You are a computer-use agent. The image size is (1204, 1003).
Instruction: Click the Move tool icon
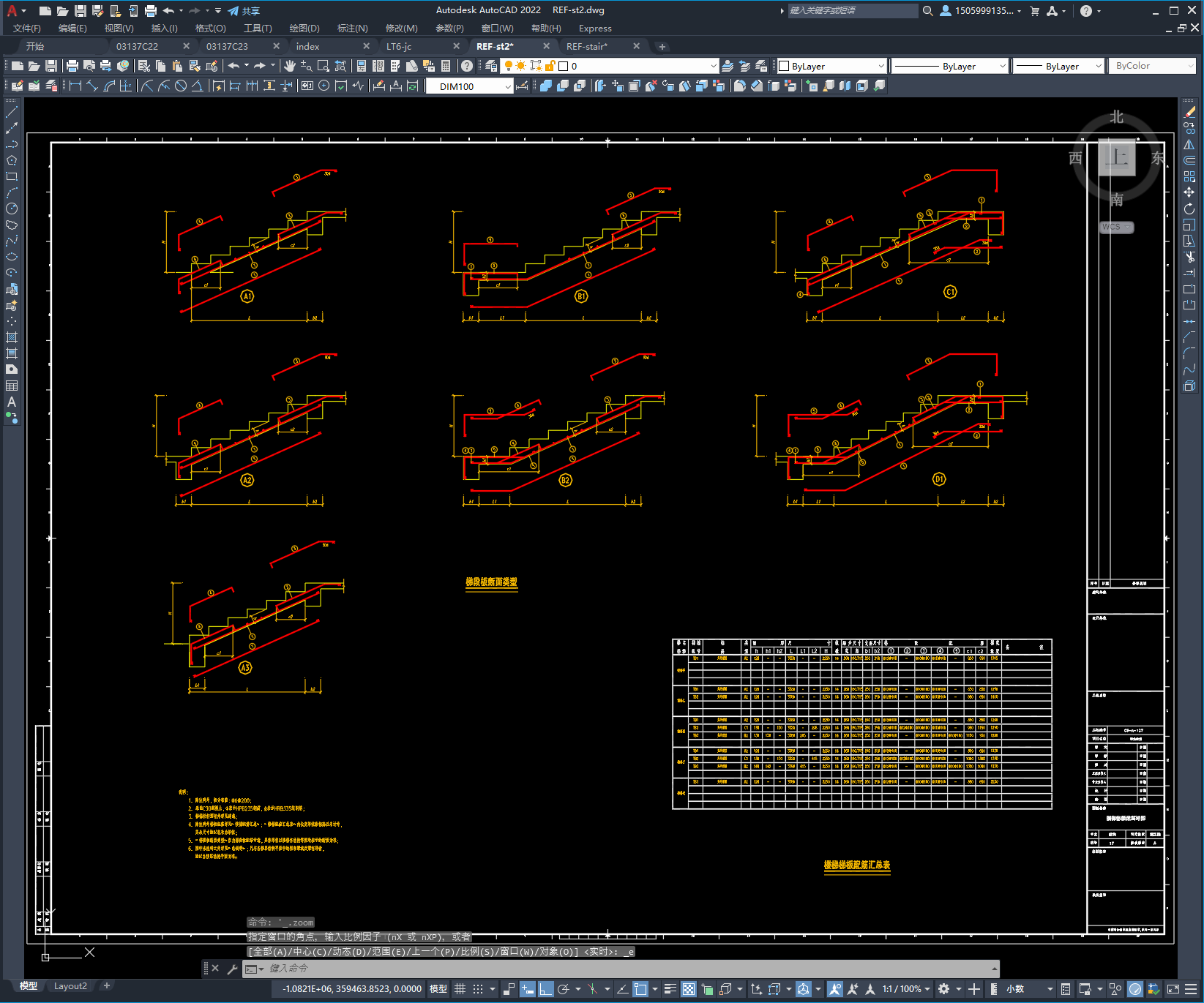coord(1189,192)
